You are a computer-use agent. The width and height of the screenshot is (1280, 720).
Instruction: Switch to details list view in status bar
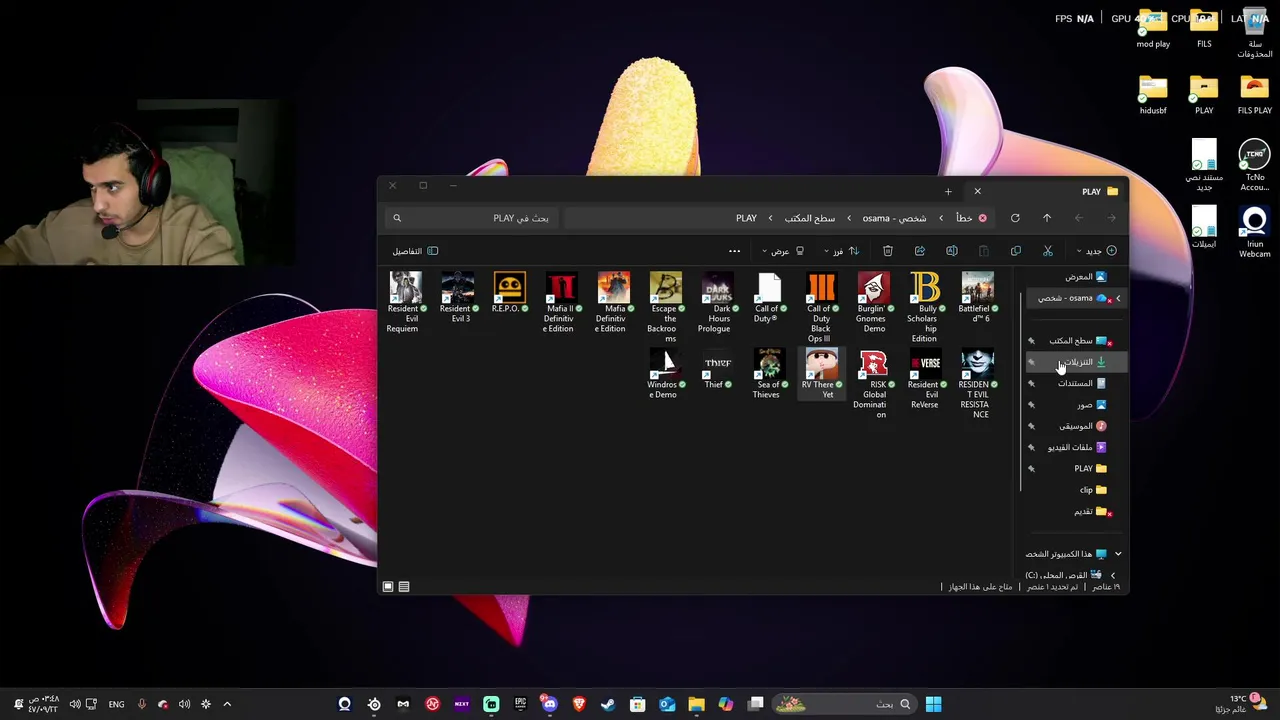point(404,587)
